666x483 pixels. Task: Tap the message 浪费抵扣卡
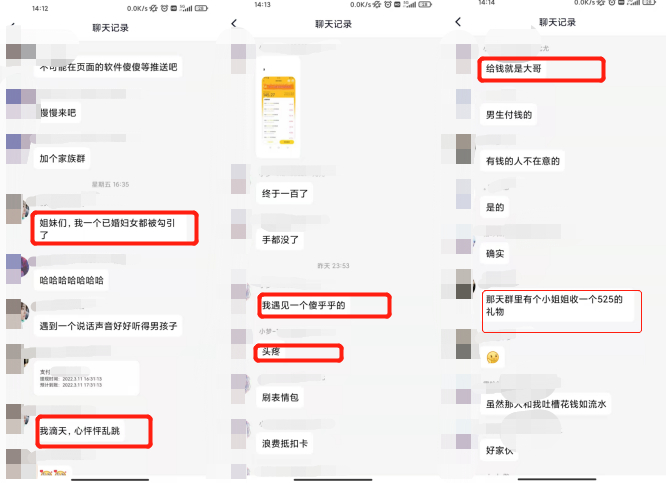[x=285, y=443]
